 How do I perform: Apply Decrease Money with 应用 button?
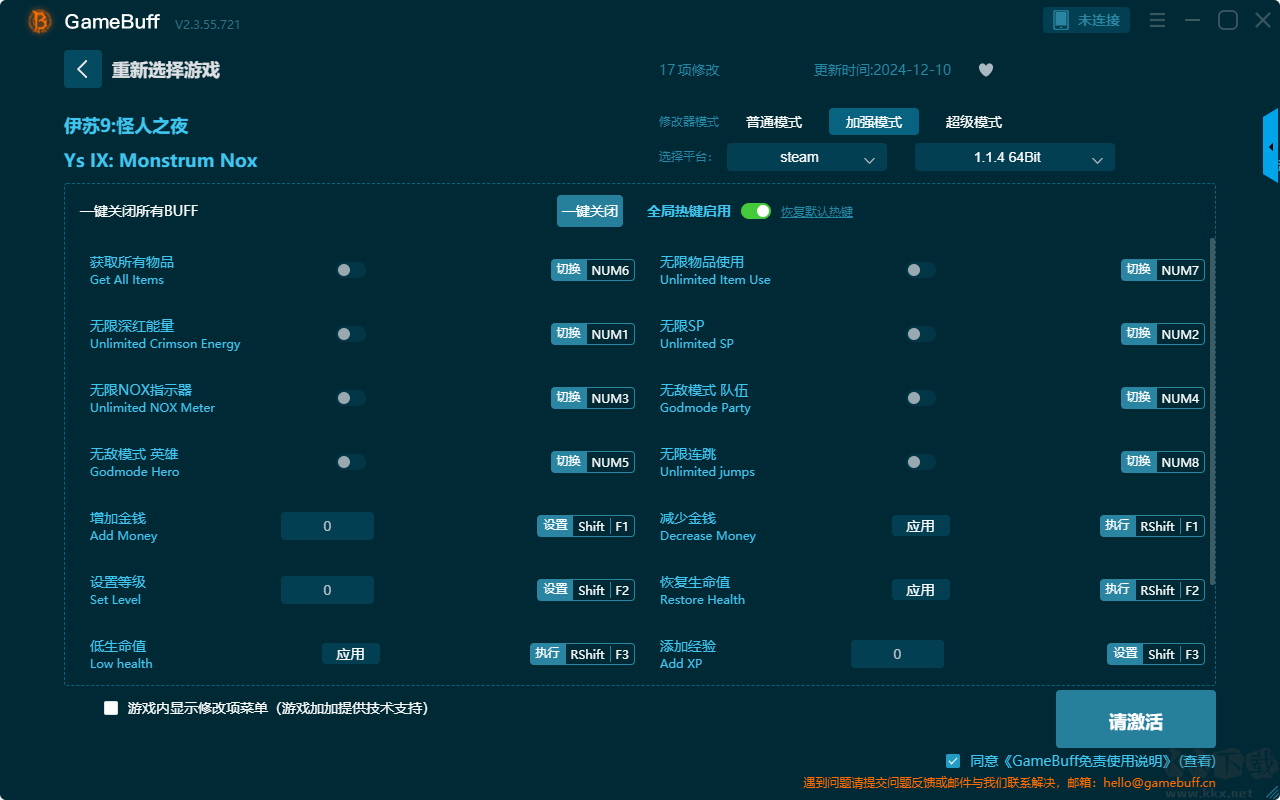pos(921,526)
